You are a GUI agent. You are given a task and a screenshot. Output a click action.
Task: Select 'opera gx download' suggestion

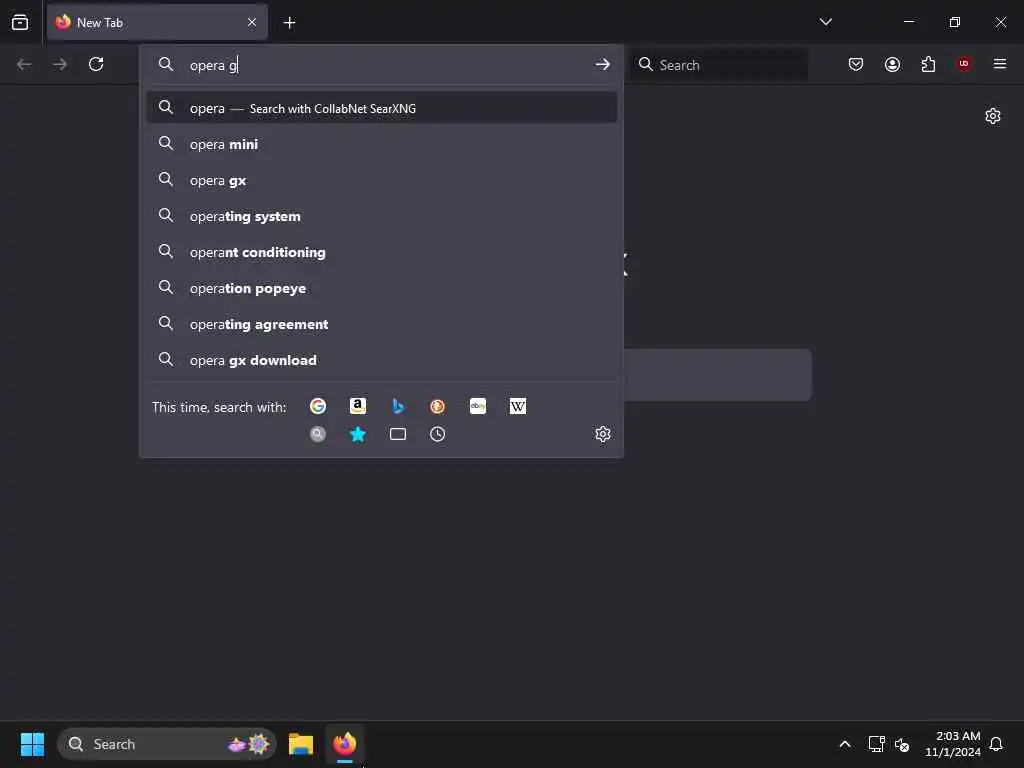point(382,359)
